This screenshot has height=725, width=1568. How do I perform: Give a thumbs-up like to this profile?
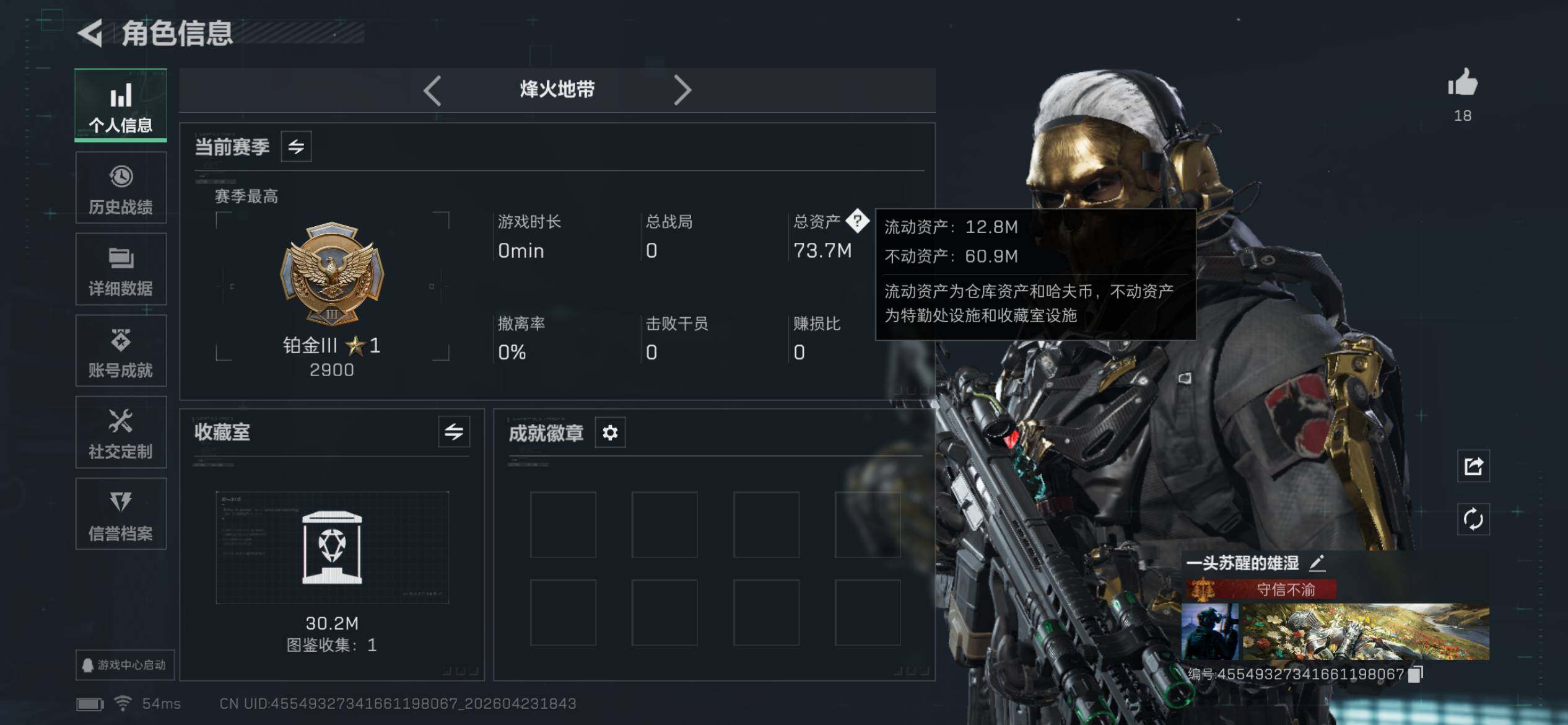pos(1462,82)
